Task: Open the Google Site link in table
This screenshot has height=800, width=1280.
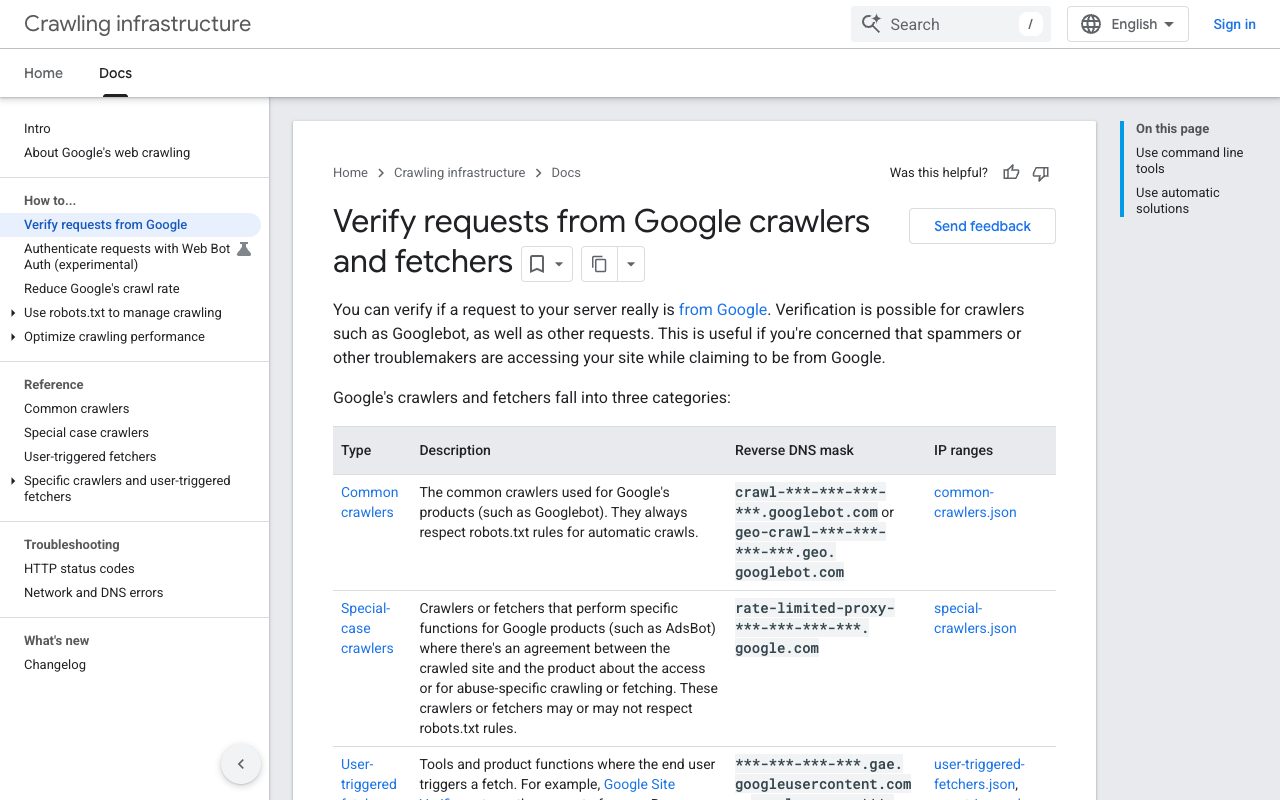Action: coord(639,784)
